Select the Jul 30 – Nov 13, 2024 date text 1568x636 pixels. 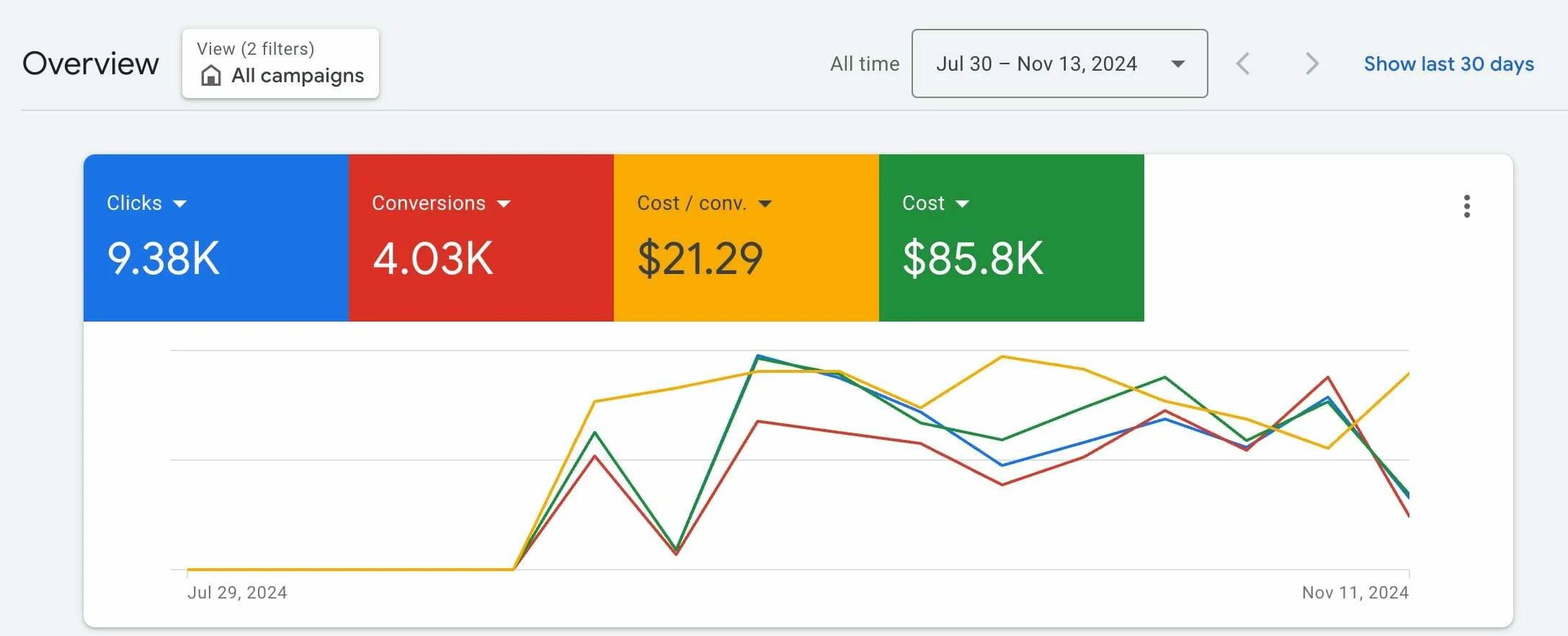[x=1036, y=64]
